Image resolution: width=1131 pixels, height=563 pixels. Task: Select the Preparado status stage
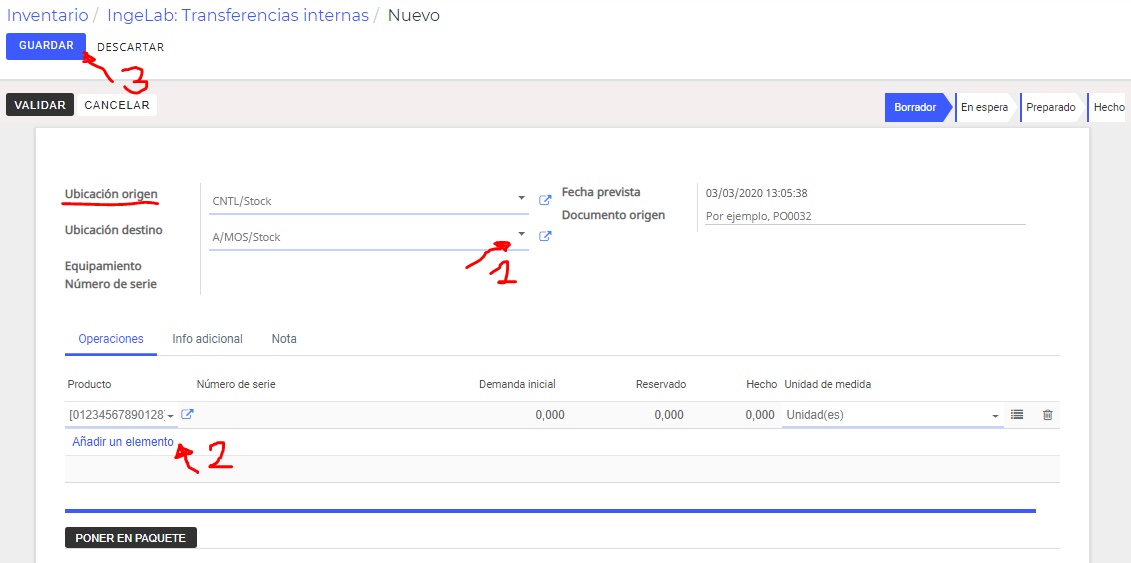(x=1051, y=107)
